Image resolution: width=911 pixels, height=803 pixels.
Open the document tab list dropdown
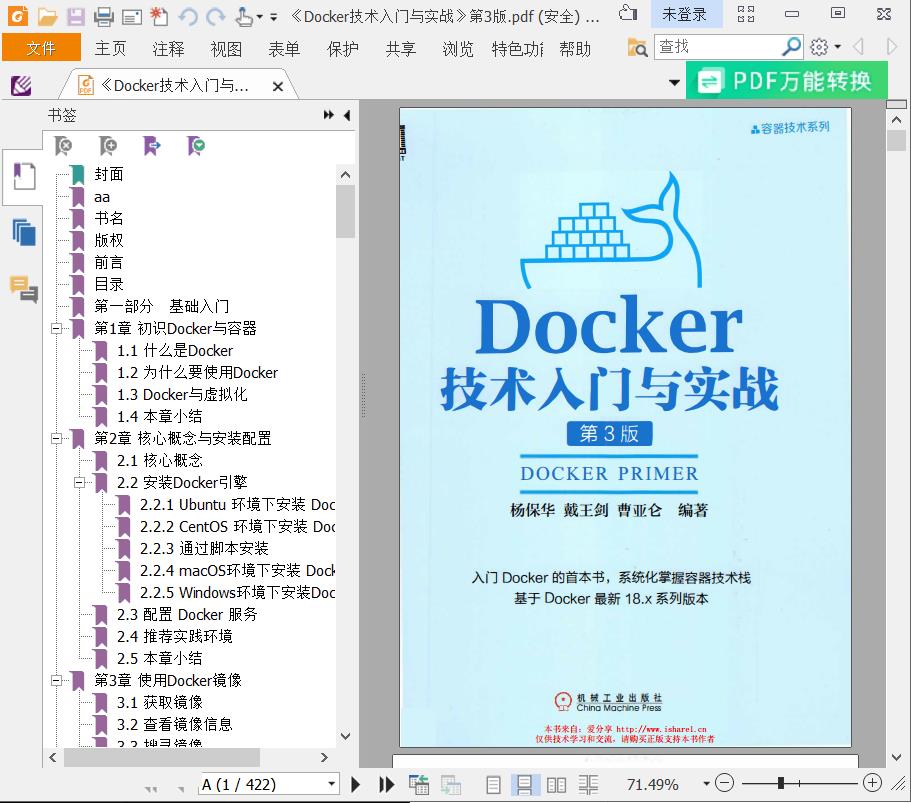[674, 83]
